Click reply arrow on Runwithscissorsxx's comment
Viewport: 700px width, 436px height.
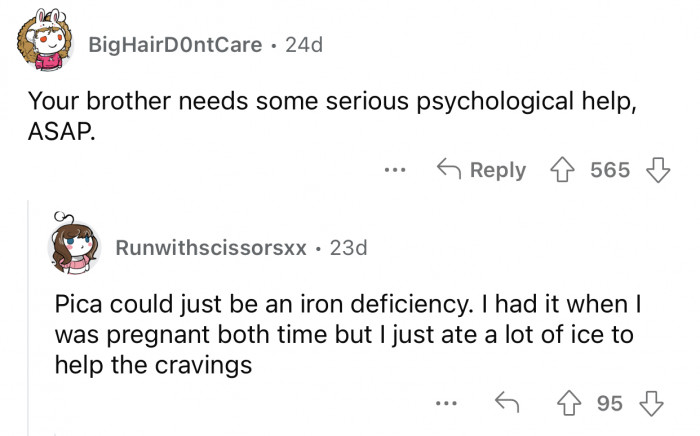(x=505, y=403)
